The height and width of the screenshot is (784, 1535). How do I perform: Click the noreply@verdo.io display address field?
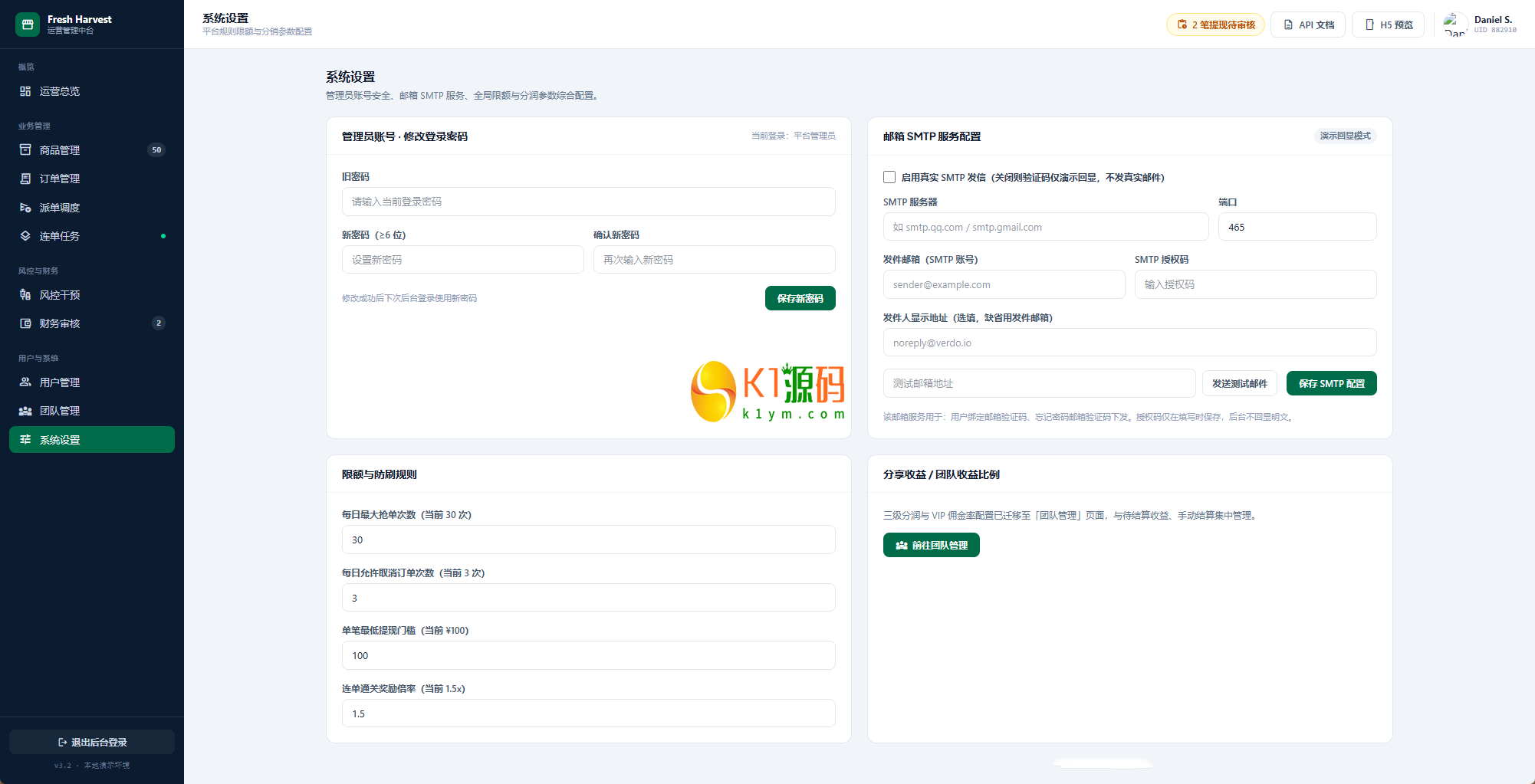tap(1129, 343)
